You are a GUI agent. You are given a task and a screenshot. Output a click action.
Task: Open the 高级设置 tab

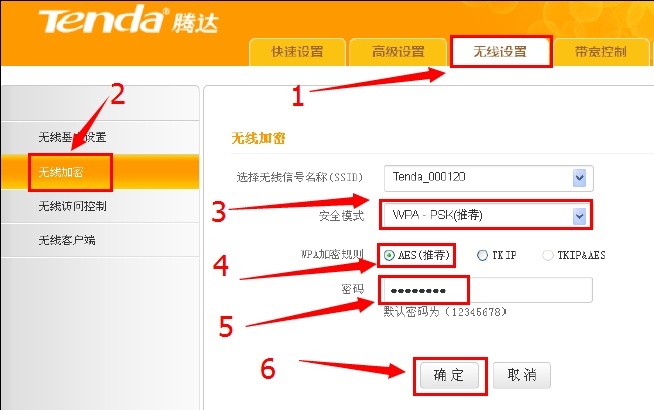point(398,52)
